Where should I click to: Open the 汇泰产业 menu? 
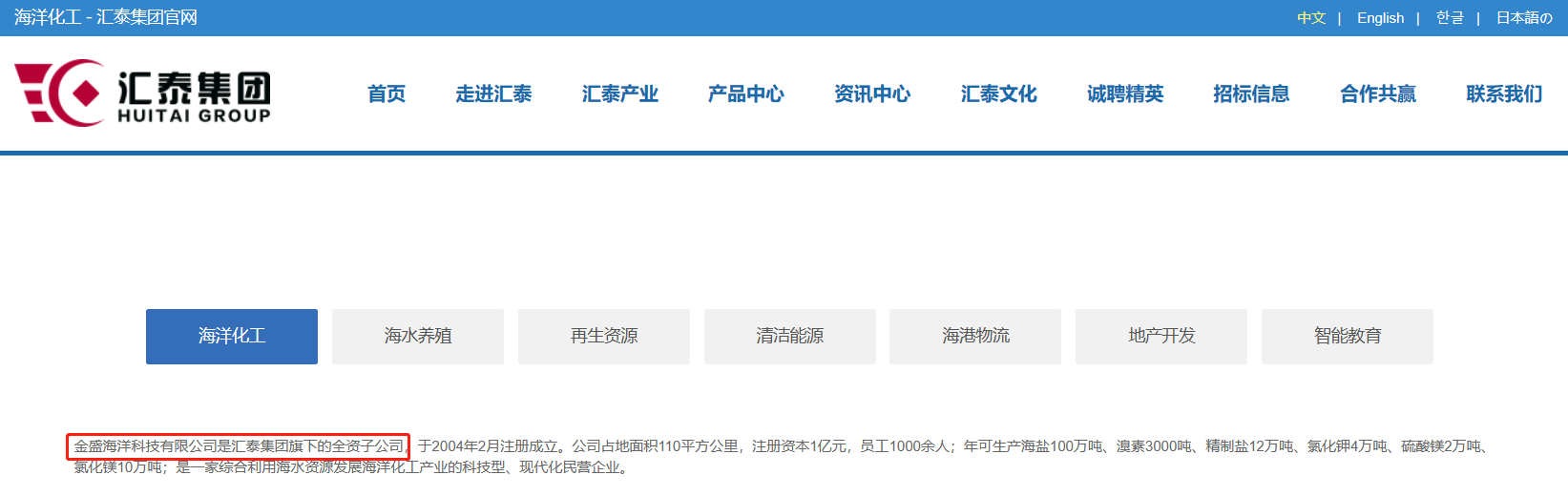pos(620,93)
